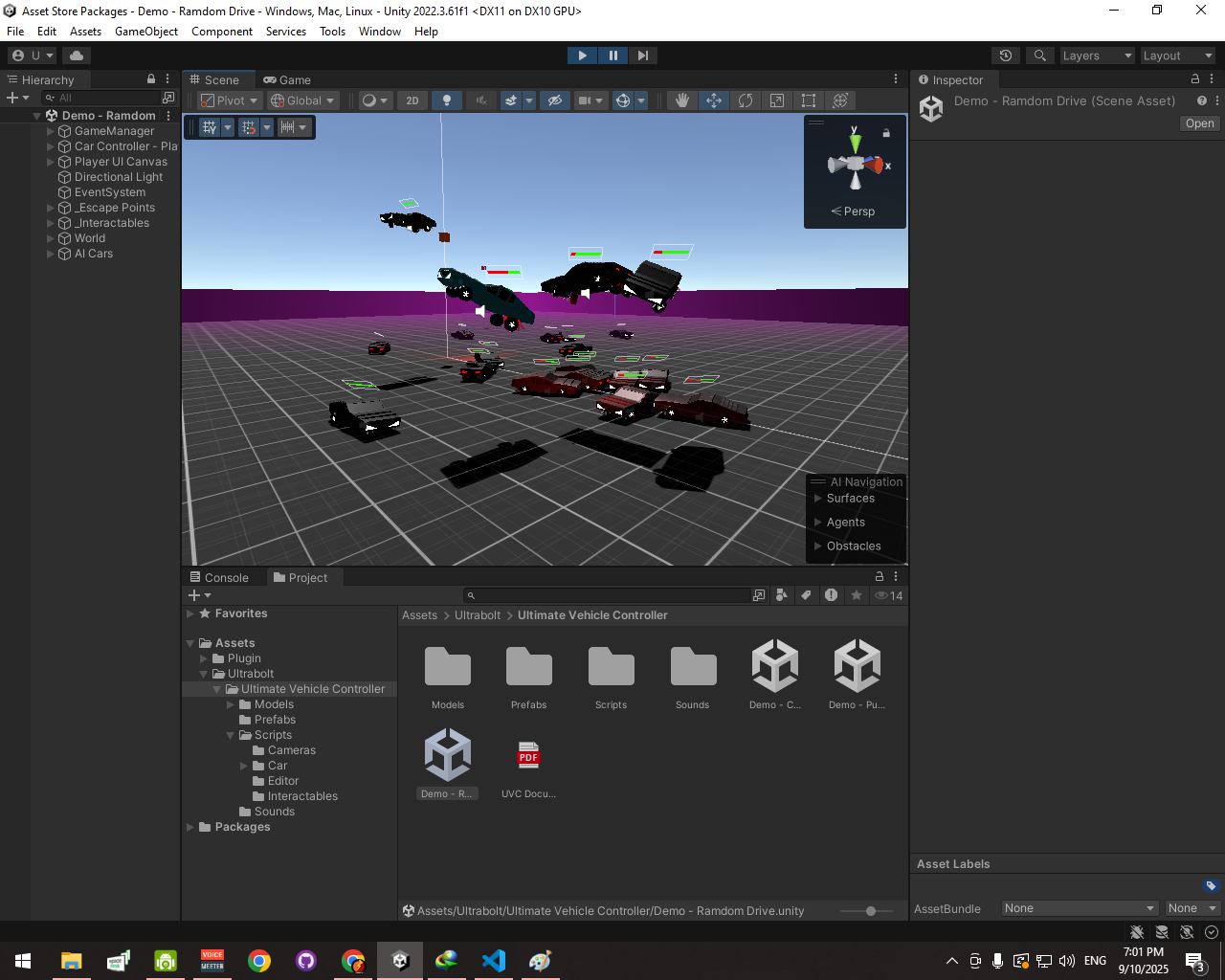This screenshot has width=1225, height=980.
Task: Save search as favorite star icon
Action: click(857, 595)
